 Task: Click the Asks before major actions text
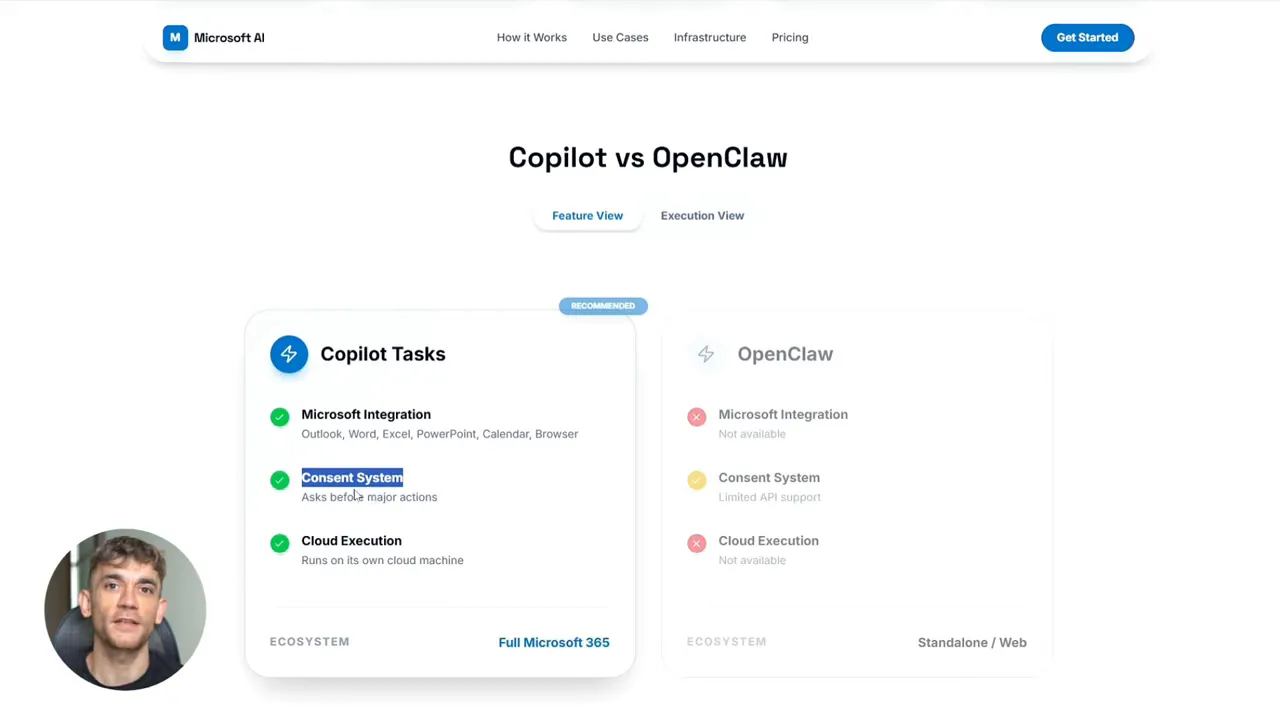coord(369,497)
